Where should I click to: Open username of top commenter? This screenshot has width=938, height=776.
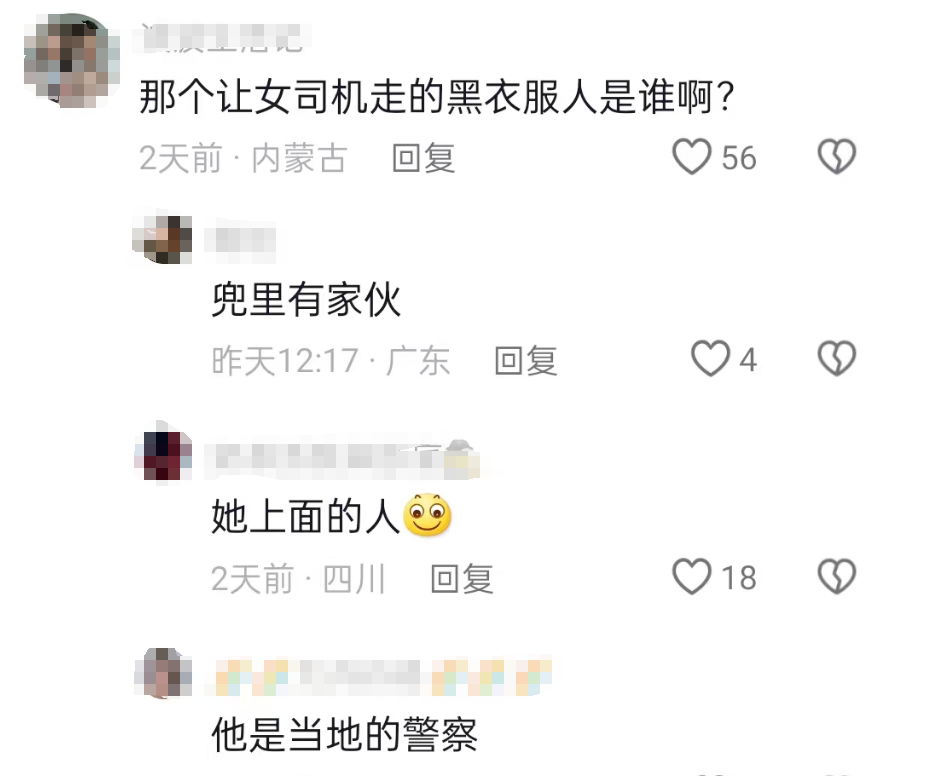pyautogui.click(x=221, y=38)
